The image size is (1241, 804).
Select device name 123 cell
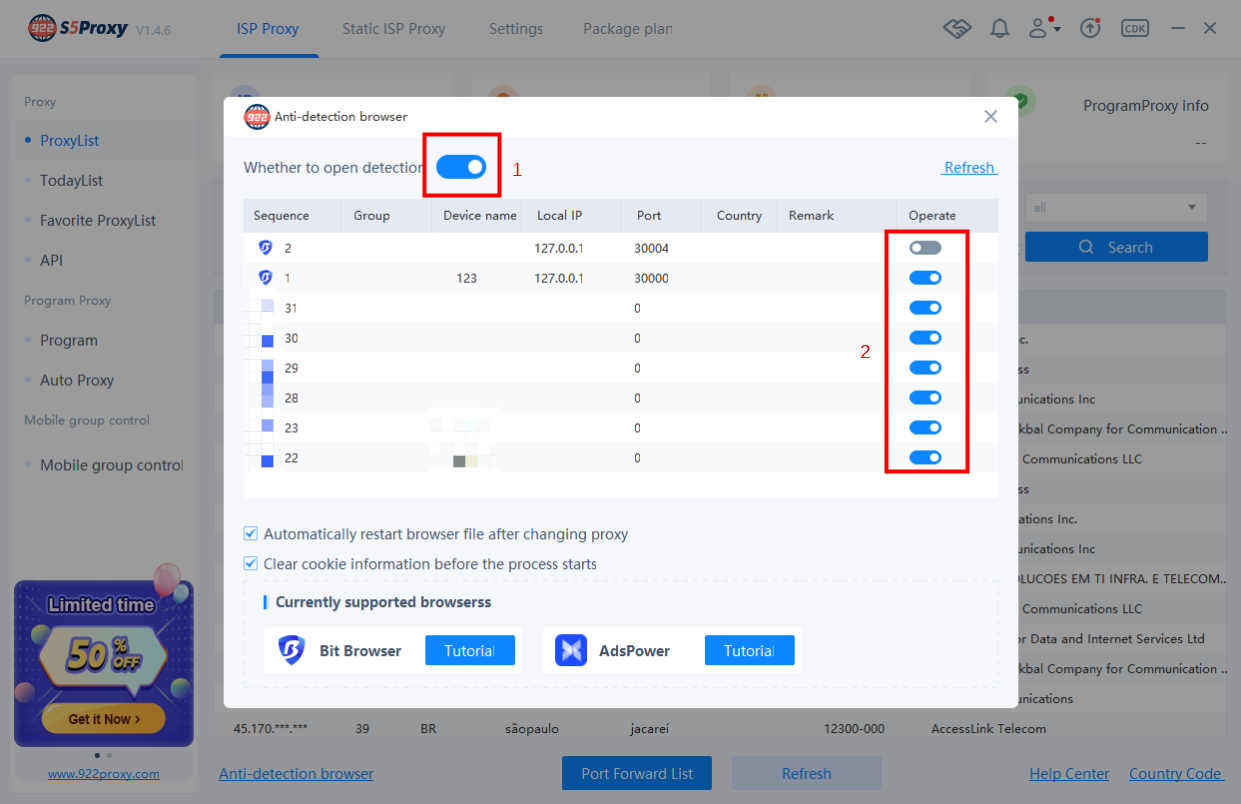click(466, 278)
